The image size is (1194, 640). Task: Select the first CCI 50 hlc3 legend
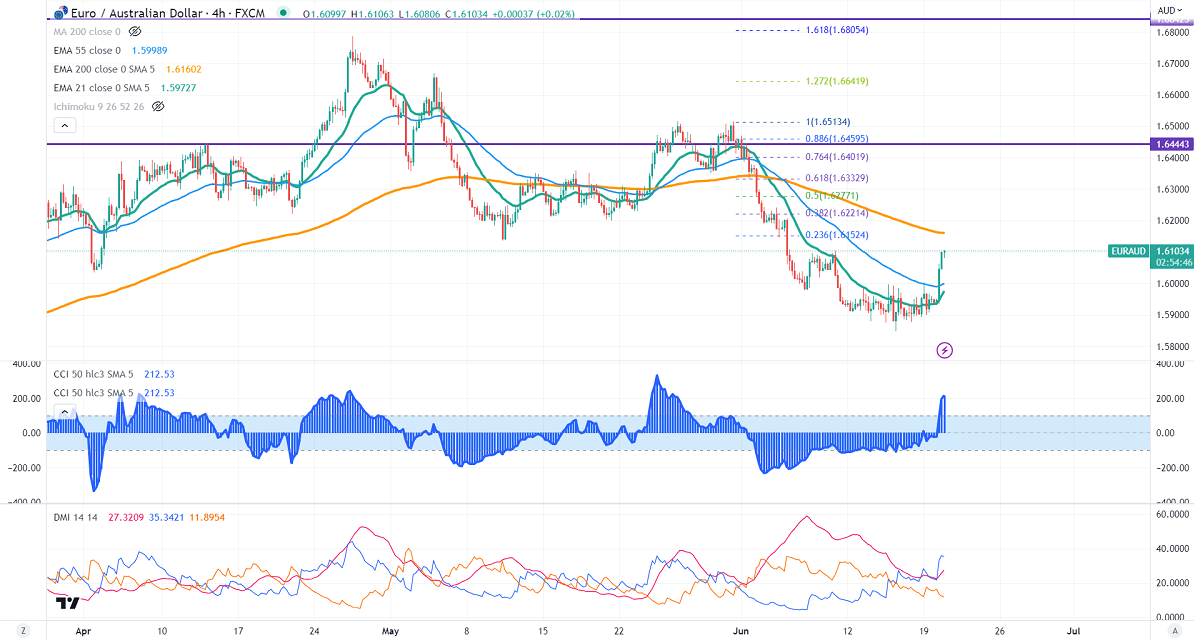(93, 374)
